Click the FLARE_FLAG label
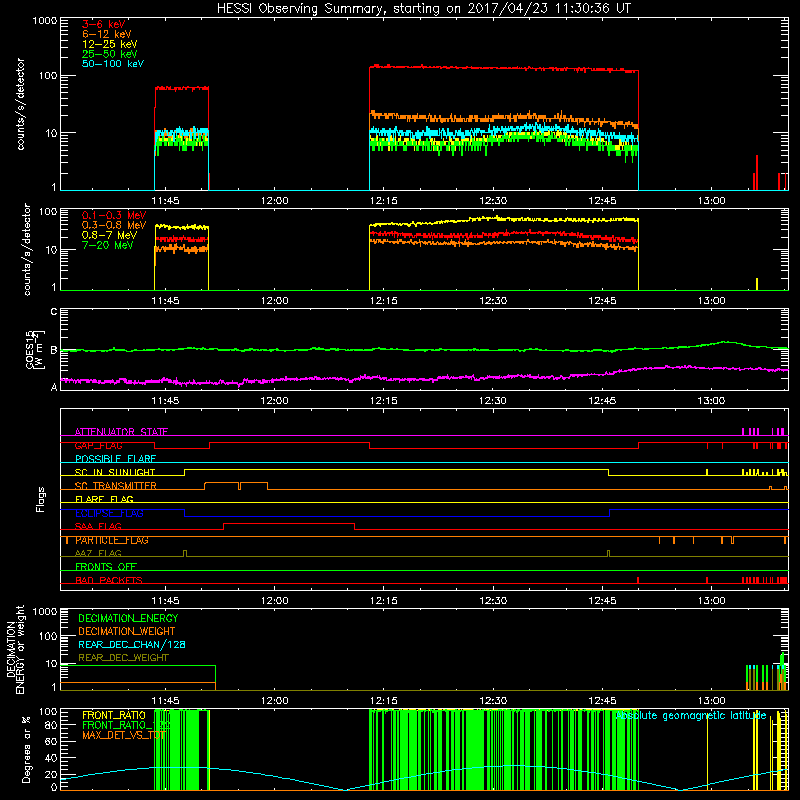Image resolution: width=800 pixels, height=800 pixels. coord(104,499)
